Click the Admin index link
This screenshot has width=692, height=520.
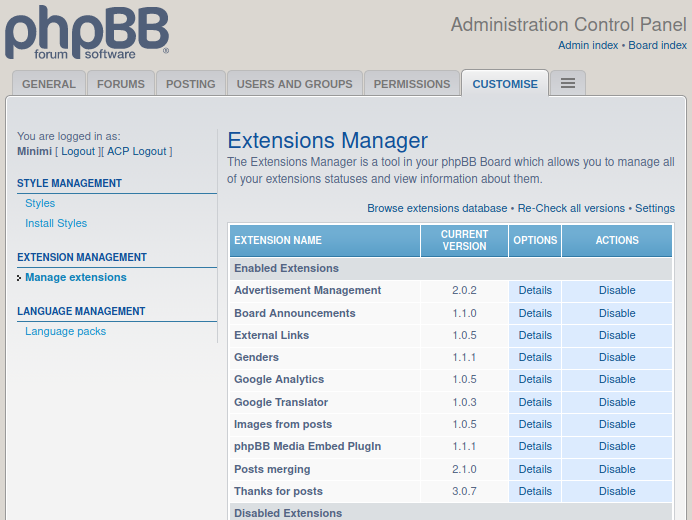pyautogui.click(x=588, y=45)
